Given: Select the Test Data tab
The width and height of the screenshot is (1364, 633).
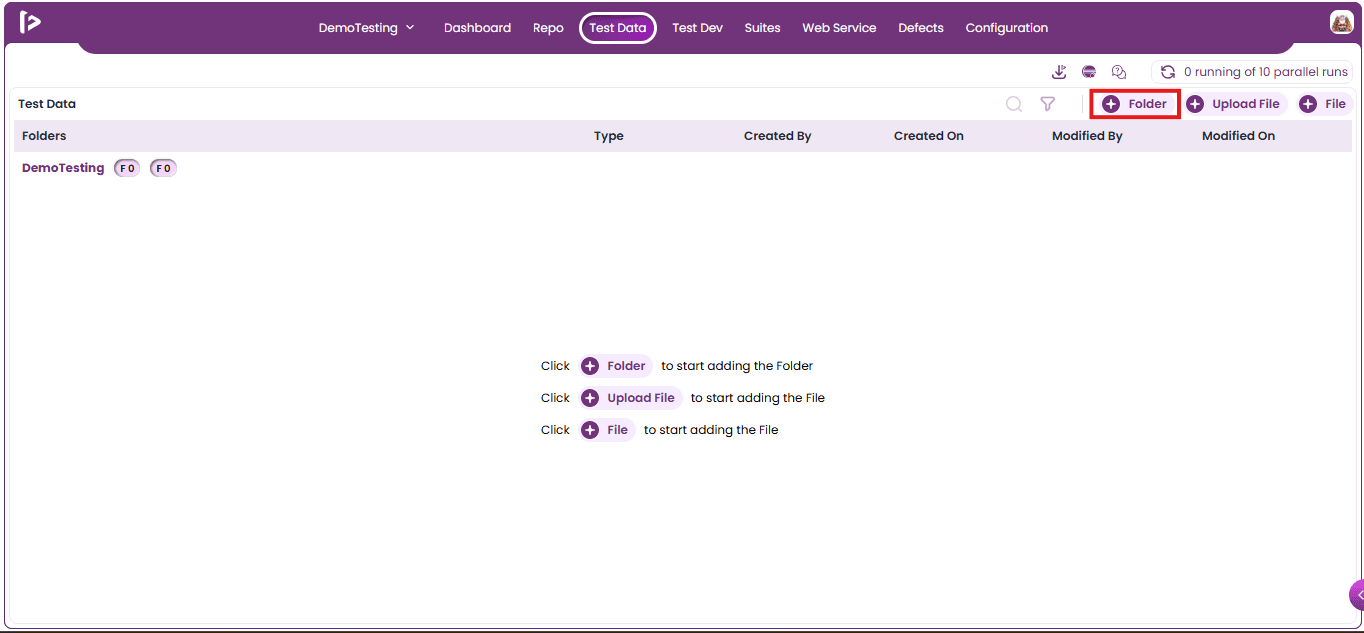Looking at the screenshot, I should tap(618, 28).
